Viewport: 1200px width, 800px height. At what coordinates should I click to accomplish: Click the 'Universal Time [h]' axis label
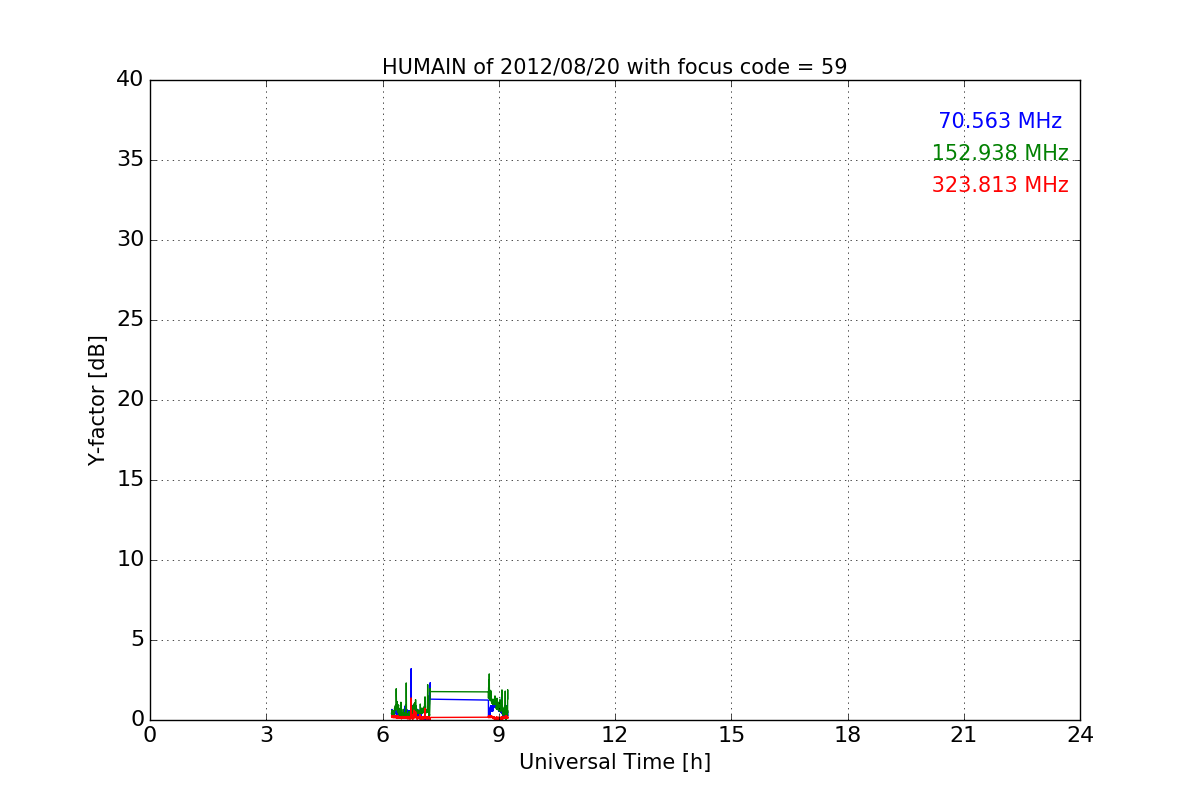point(614,762)
